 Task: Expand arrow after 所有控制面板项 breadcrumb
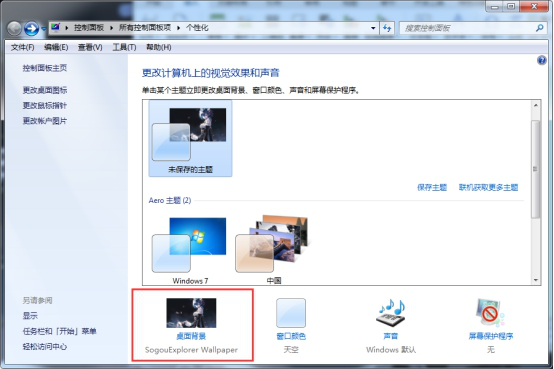point(178,28)
